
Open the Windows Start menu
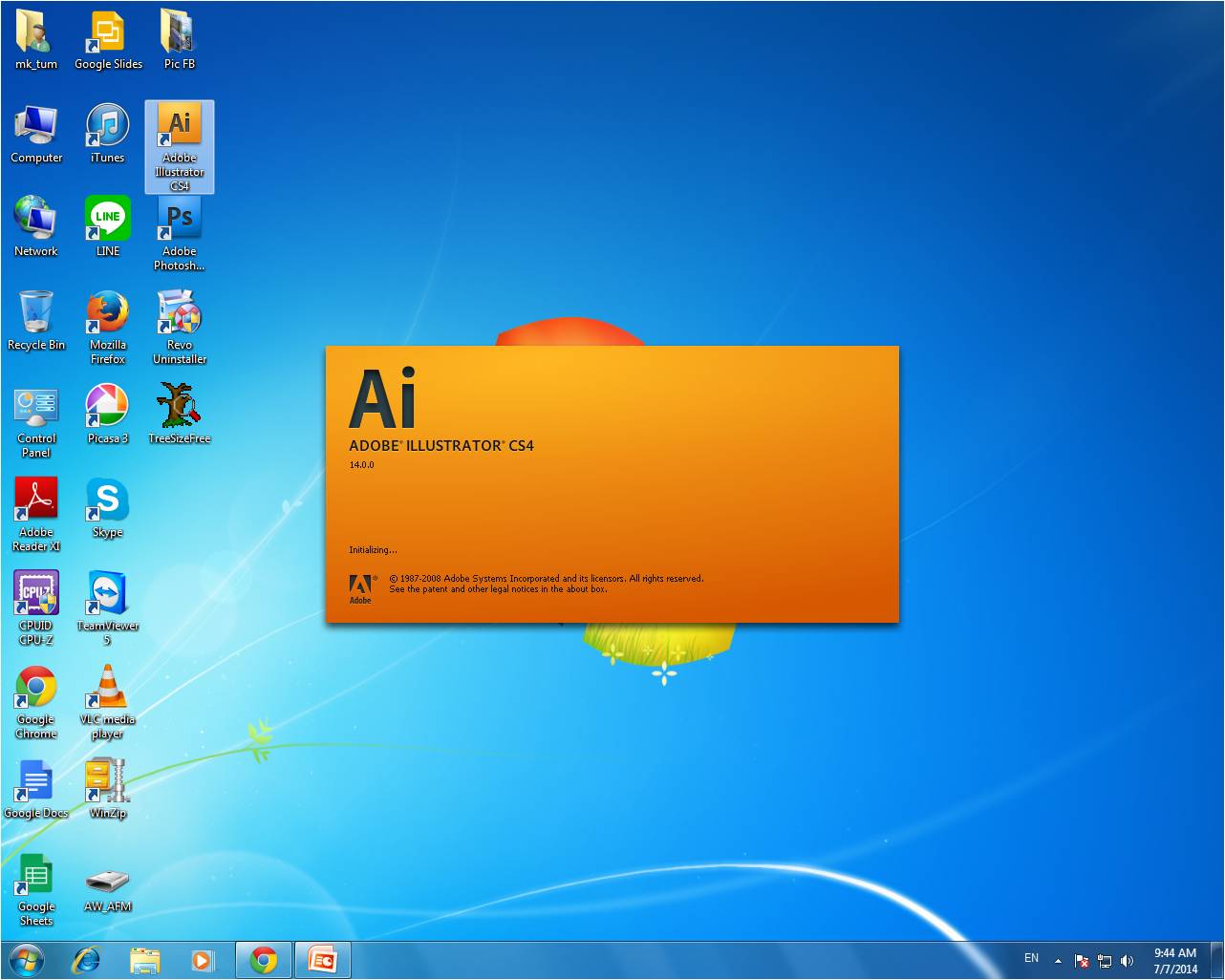(27, 960)
